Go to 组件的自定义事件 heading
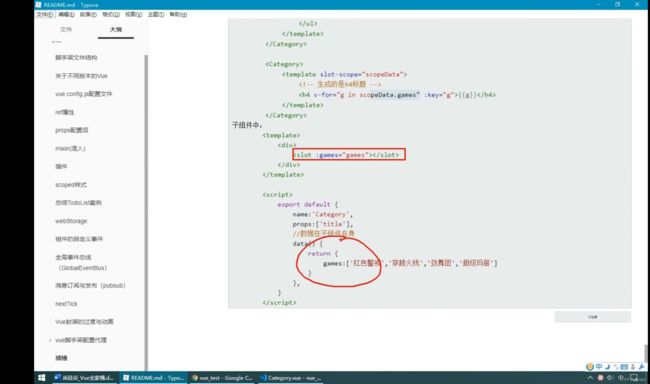This screenshot has height=384, width=650. tap(79, 239)
